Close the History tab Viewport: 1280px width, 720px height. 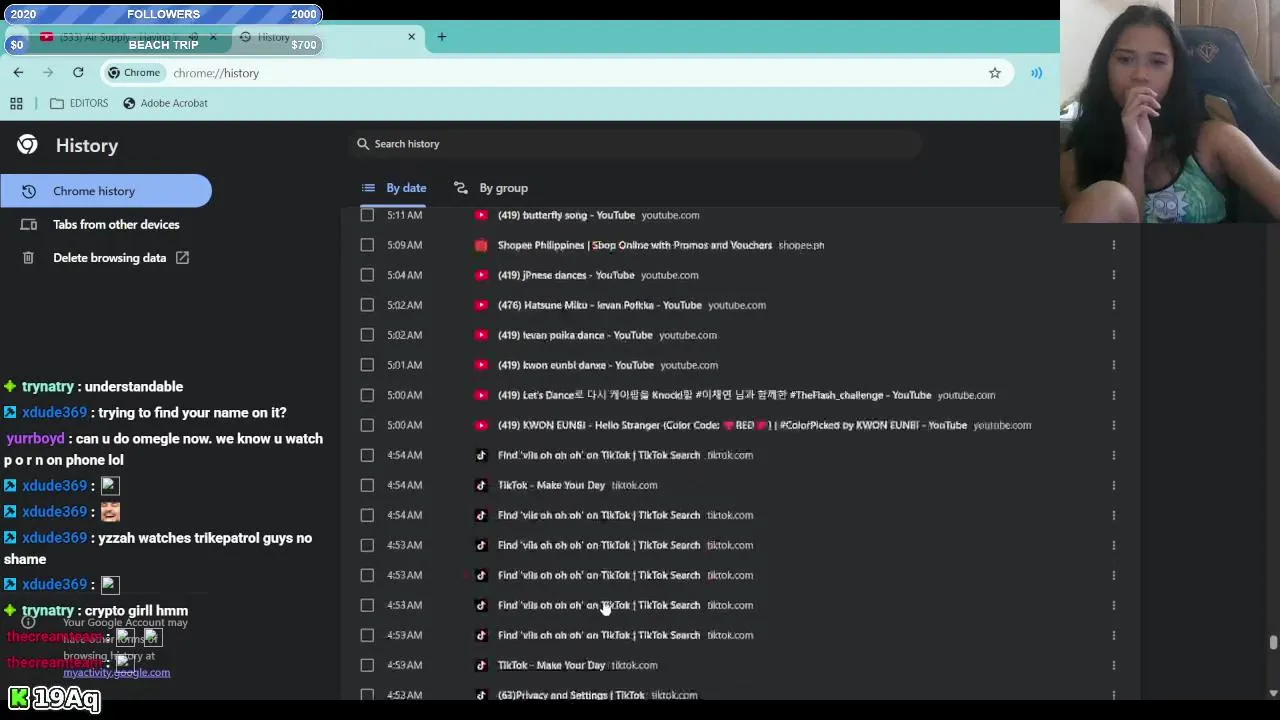(x=411, y=37)
